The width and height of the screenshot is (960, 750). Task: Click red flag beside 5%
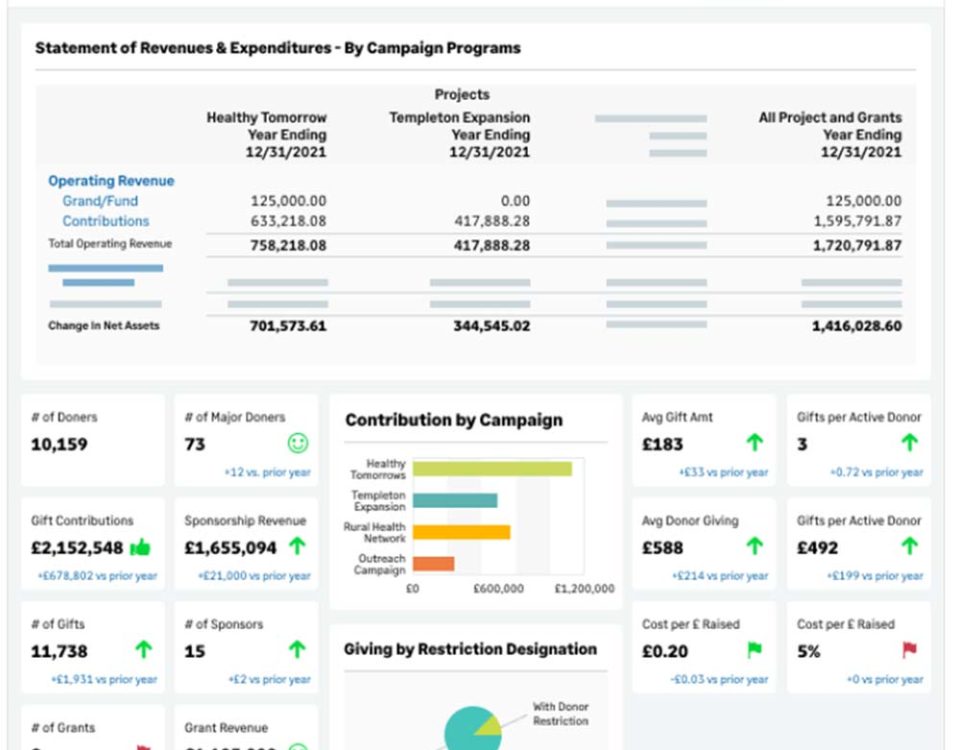(x=910, y=650)
